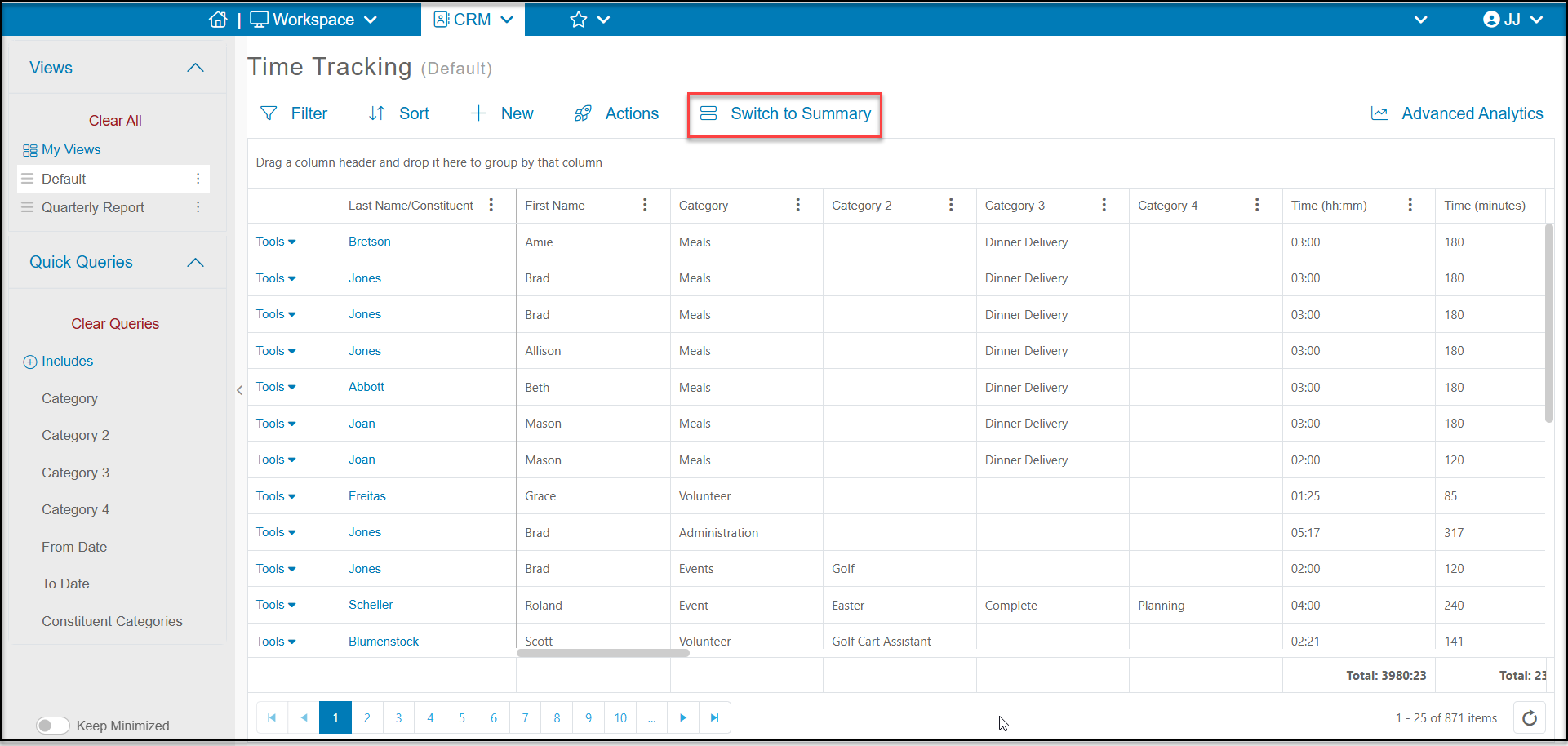This screenshot has width=1568, height=746.
Task: Open the Favorites star menu
Action: [589, 20]
